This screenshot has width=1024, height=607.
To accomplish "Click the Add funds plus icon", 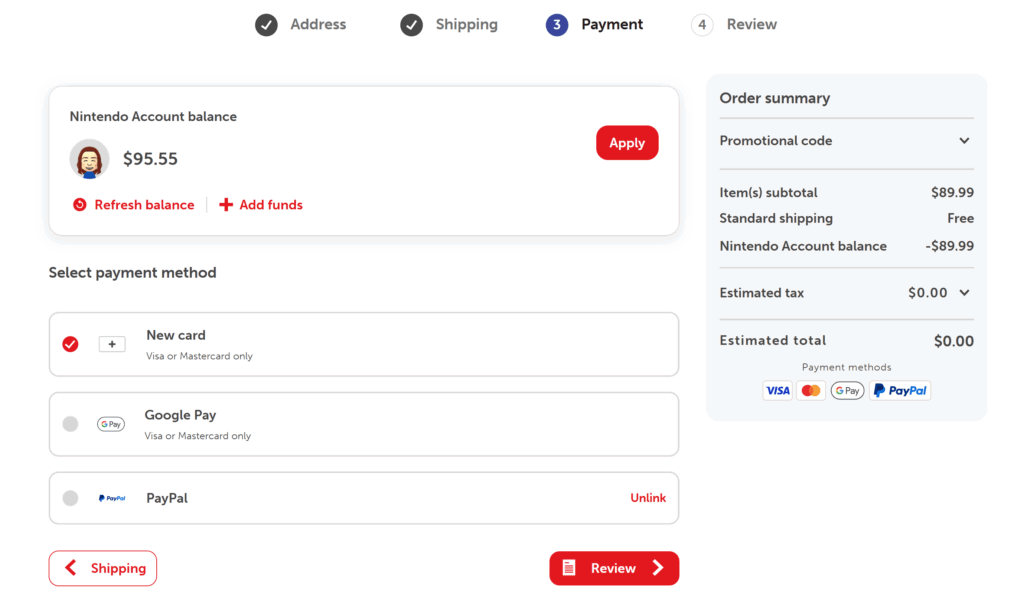I will click(x=226, y=205).
